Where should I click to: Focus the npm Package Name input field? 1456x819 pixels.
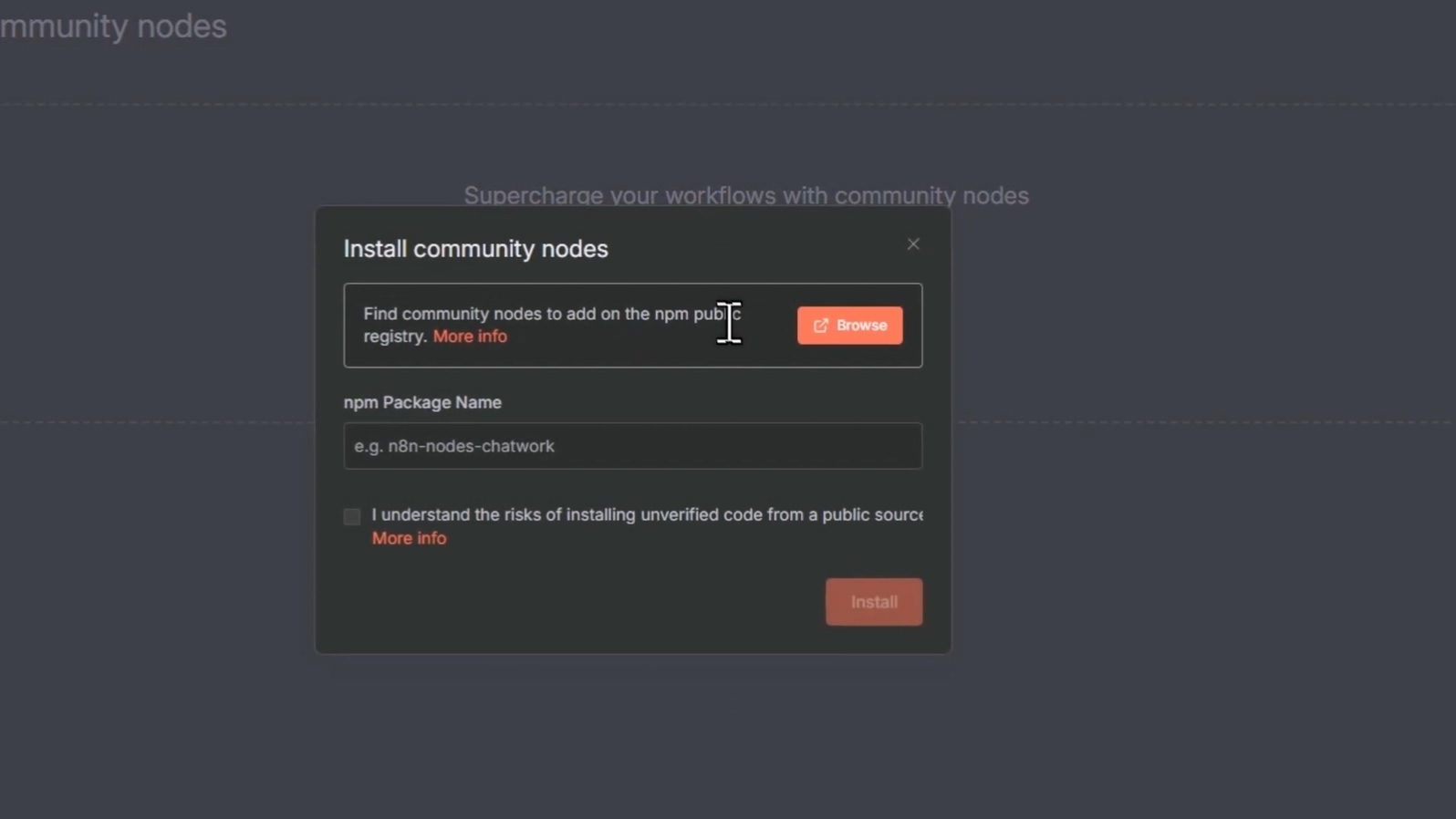(x=632, y=446)
